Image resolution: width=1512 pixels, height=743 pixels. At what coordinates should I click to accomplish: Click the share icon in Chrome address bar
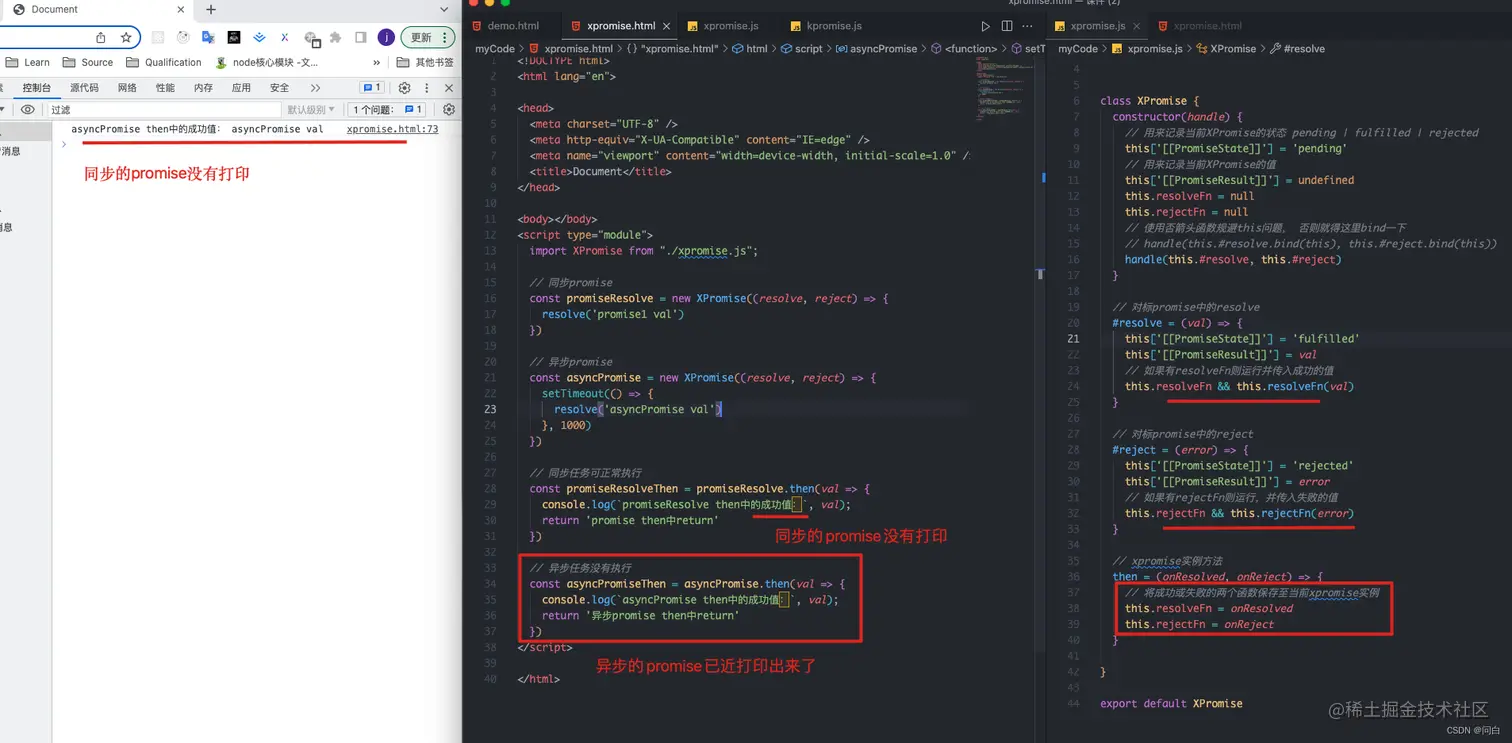click(x=101, y=37)
